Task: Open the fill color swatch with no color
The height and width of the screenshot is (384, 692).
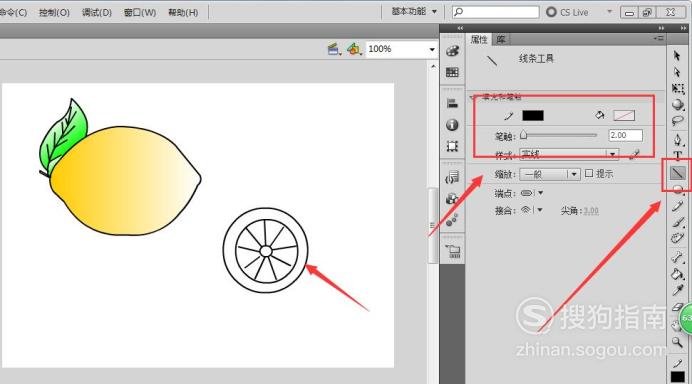Action: 624,116
